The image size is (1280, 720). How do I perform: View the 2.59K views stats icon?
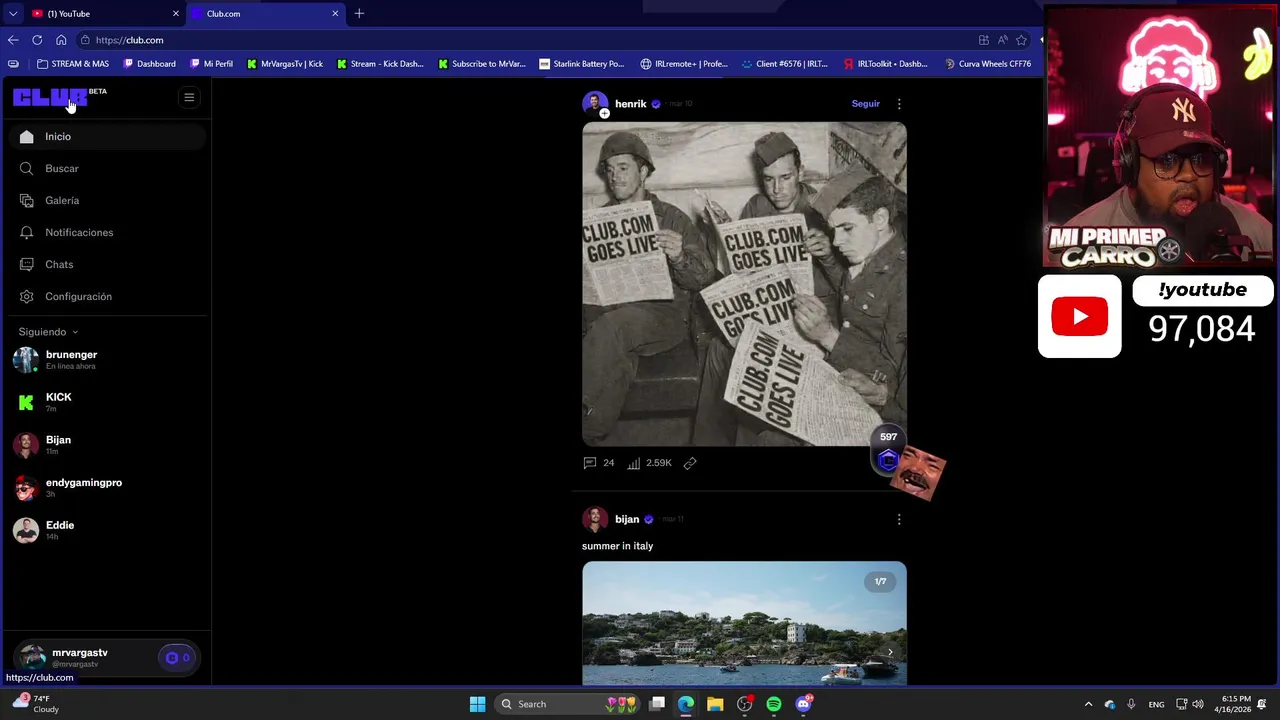[x=634, y=463]
